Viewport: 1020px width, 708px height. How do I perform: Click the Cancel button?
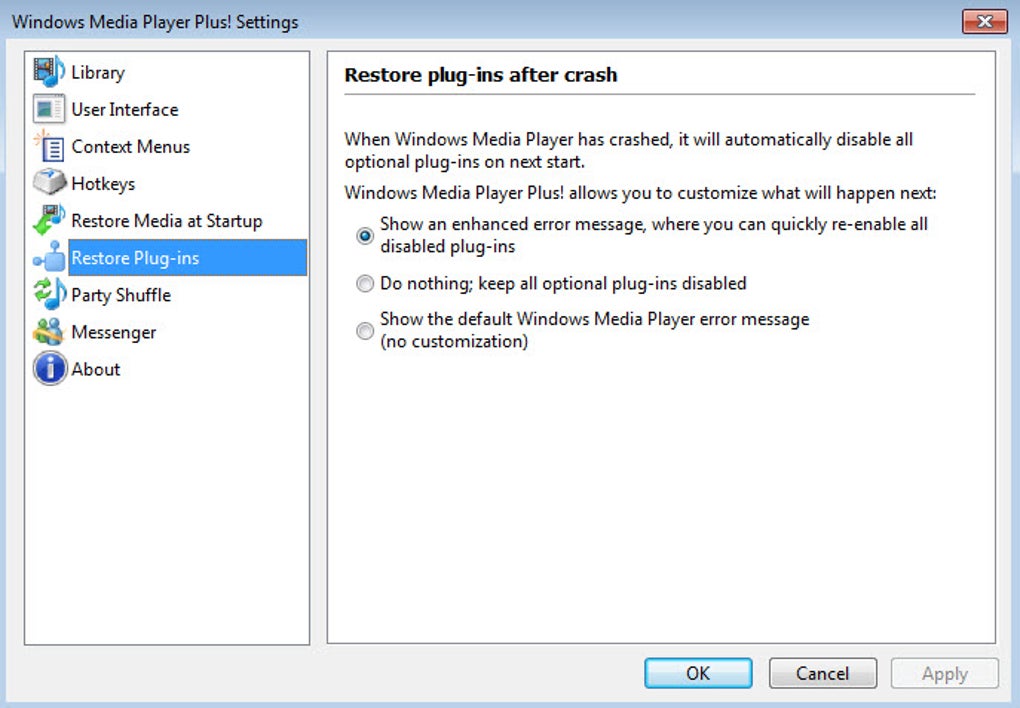(822, 673)
